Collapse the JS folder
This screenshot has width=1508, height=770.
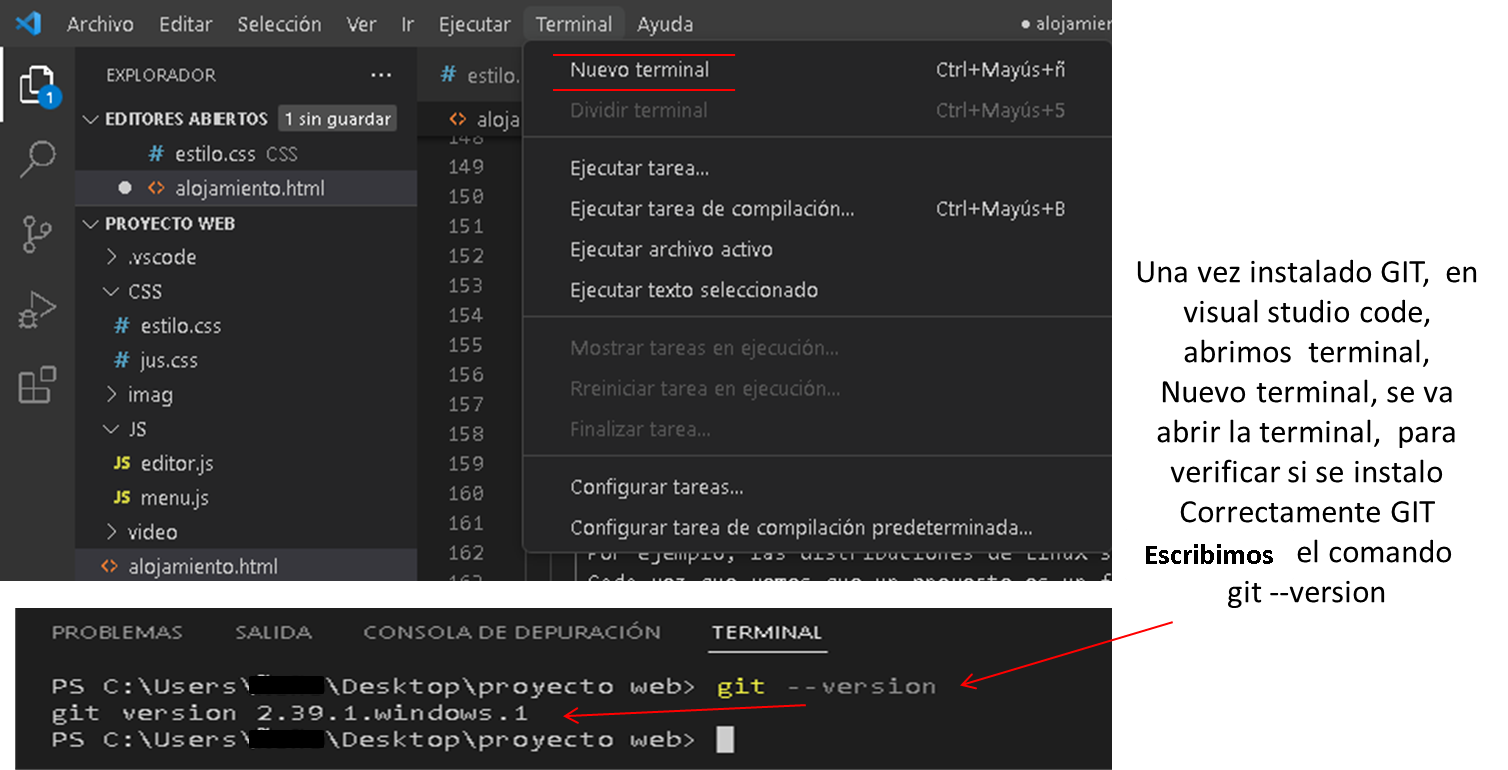pos(112,429)
